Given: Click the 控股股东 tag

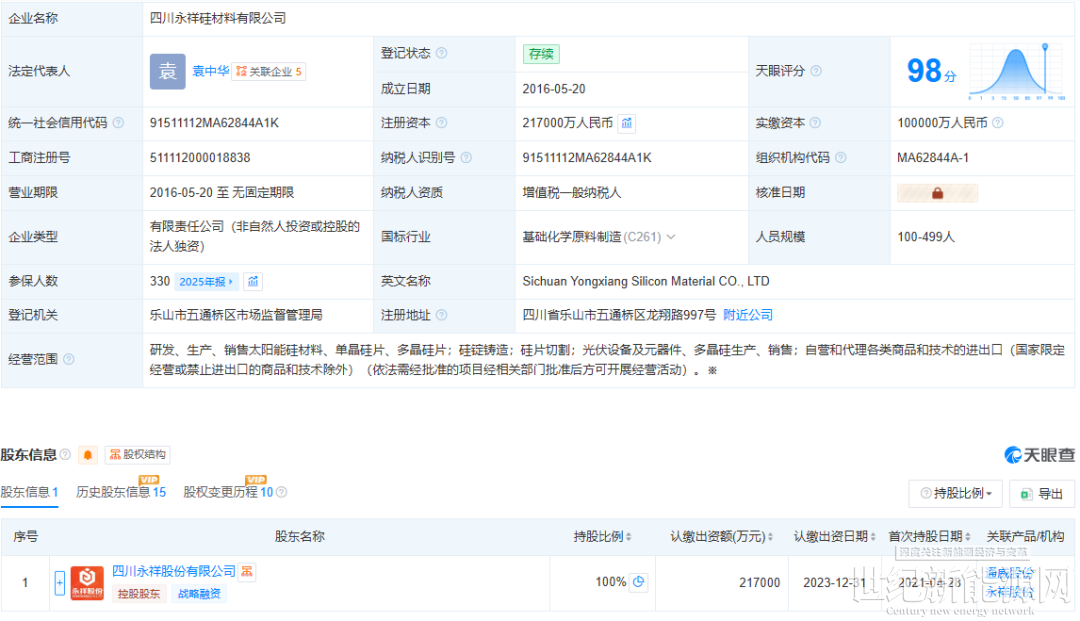Looking at the screenshot, I should [138, 594].
